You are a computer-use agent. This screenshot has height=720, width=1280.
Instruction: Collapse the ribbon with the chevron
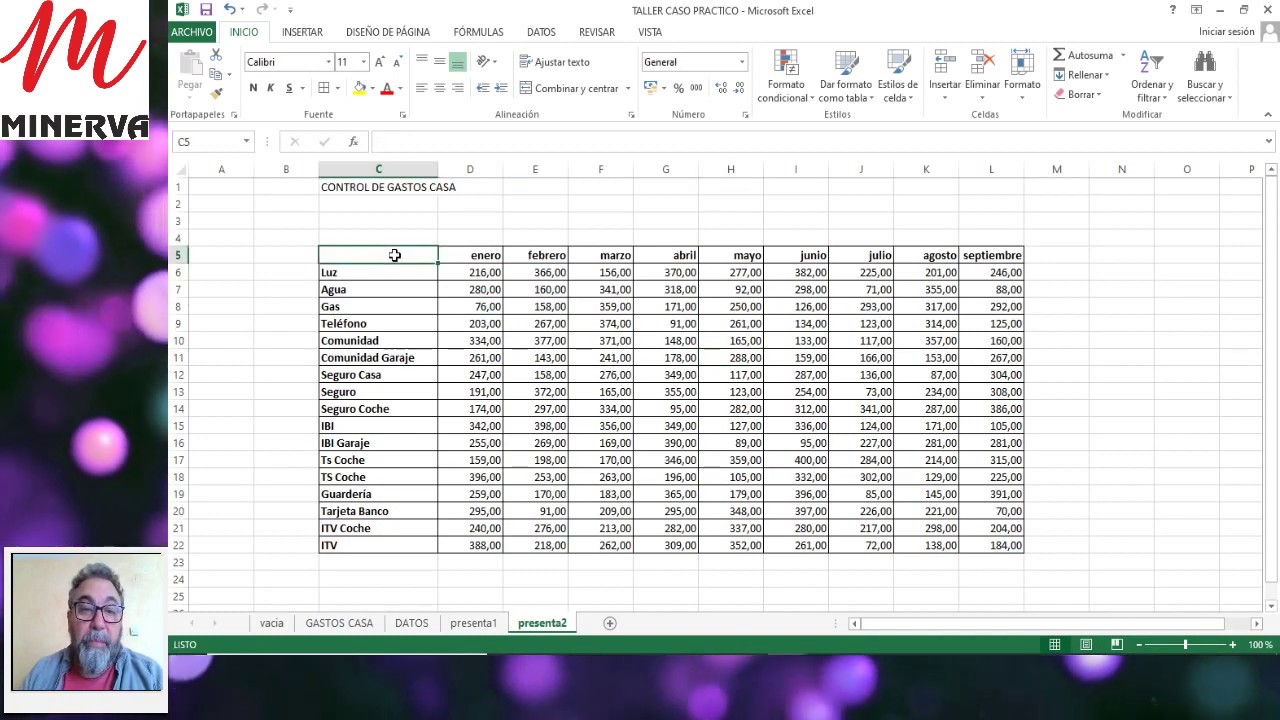(x=1268, y=115)
